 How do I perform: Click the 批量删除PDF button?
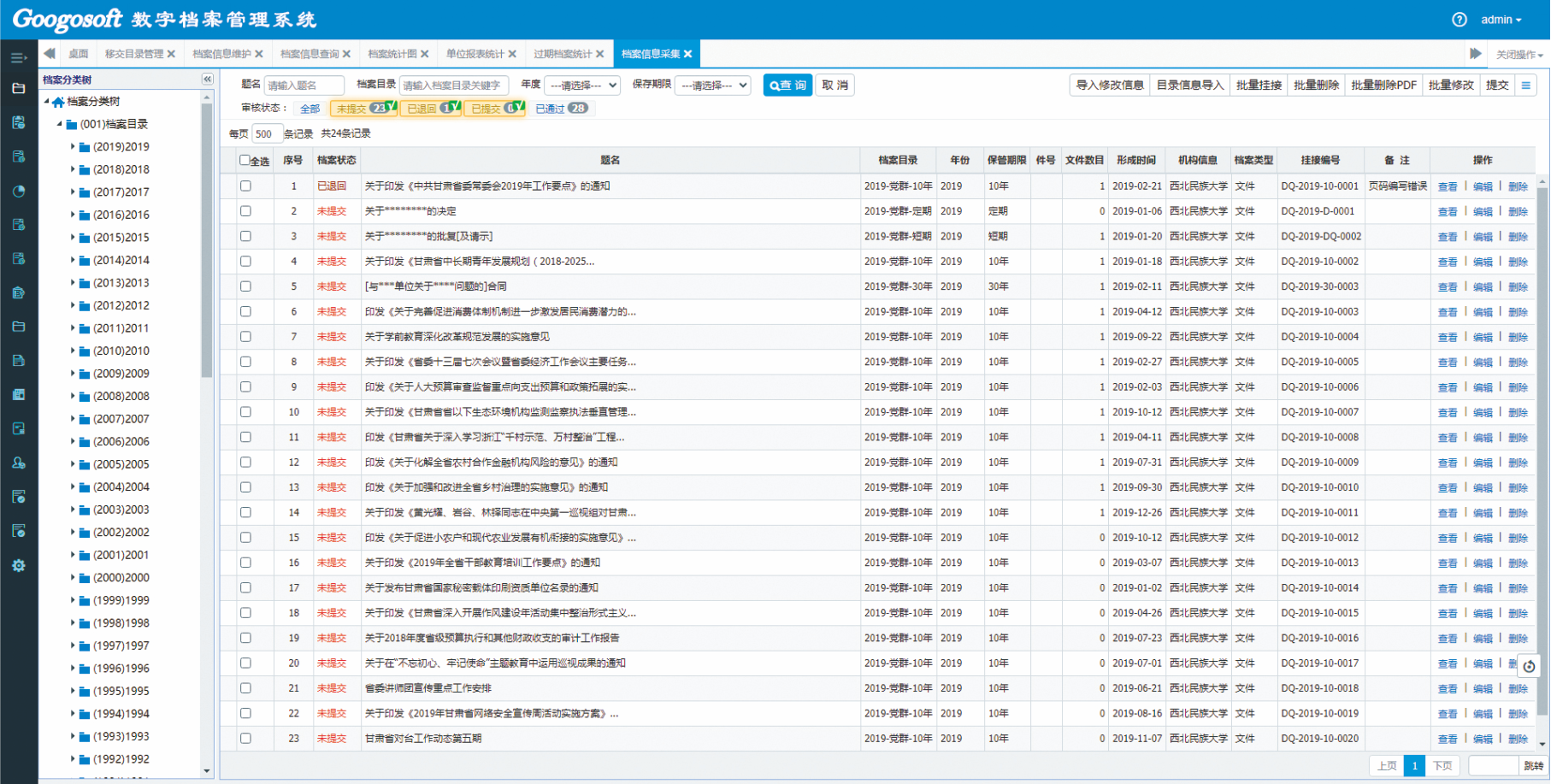1383,85
